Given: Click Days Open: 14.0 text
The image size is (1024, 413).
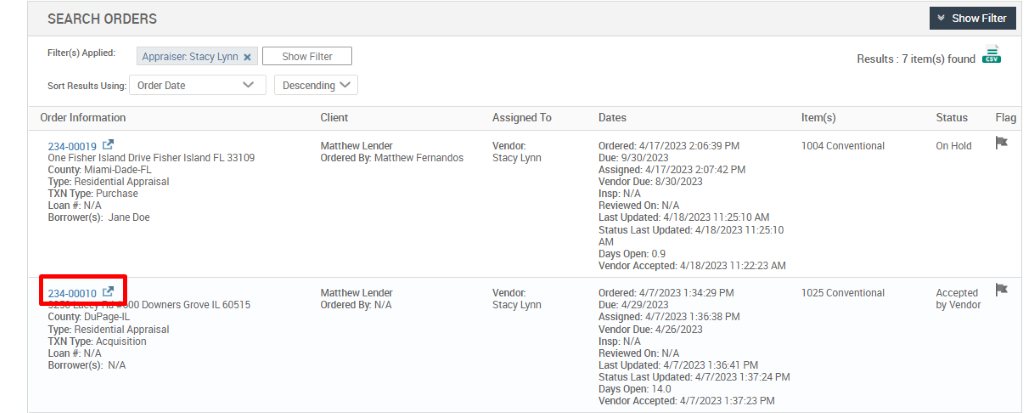Looking at the screenshot, I should (x=635, y=389).
